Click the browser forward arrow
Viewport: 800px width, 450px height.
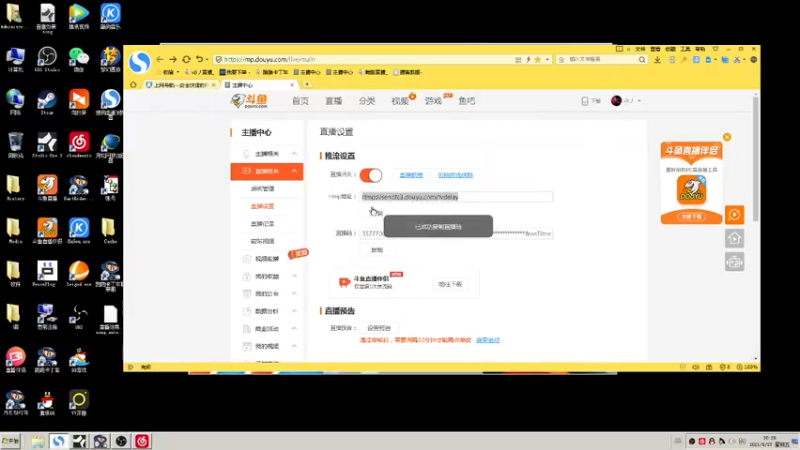[173, 59]
